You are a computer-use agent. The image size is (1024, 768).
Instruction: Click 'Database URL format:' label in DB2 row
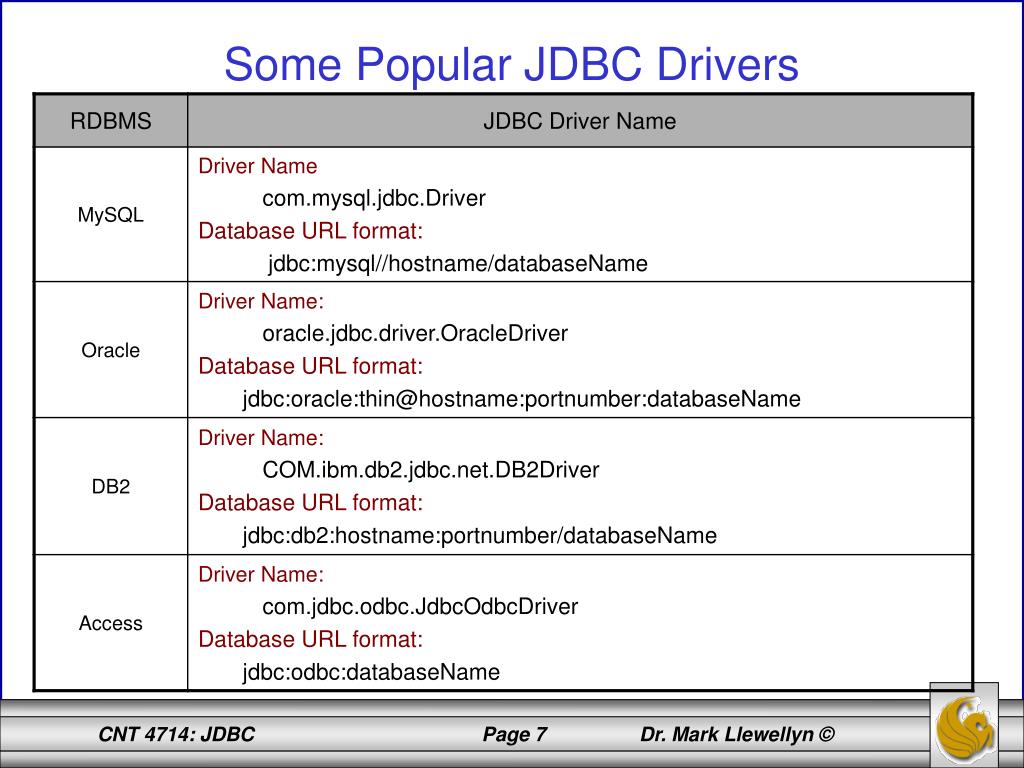coord(310,503)
